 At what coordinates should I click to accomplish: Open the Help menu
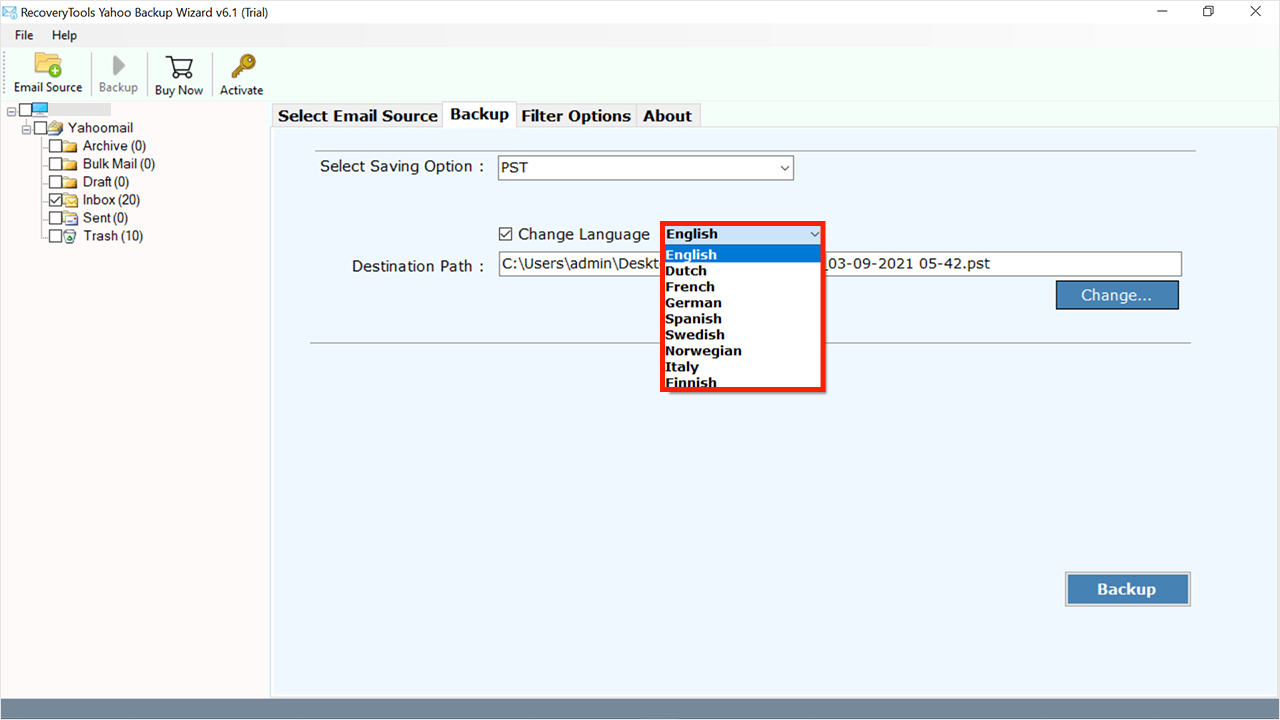pyautogui.click(x=64, y=35)
